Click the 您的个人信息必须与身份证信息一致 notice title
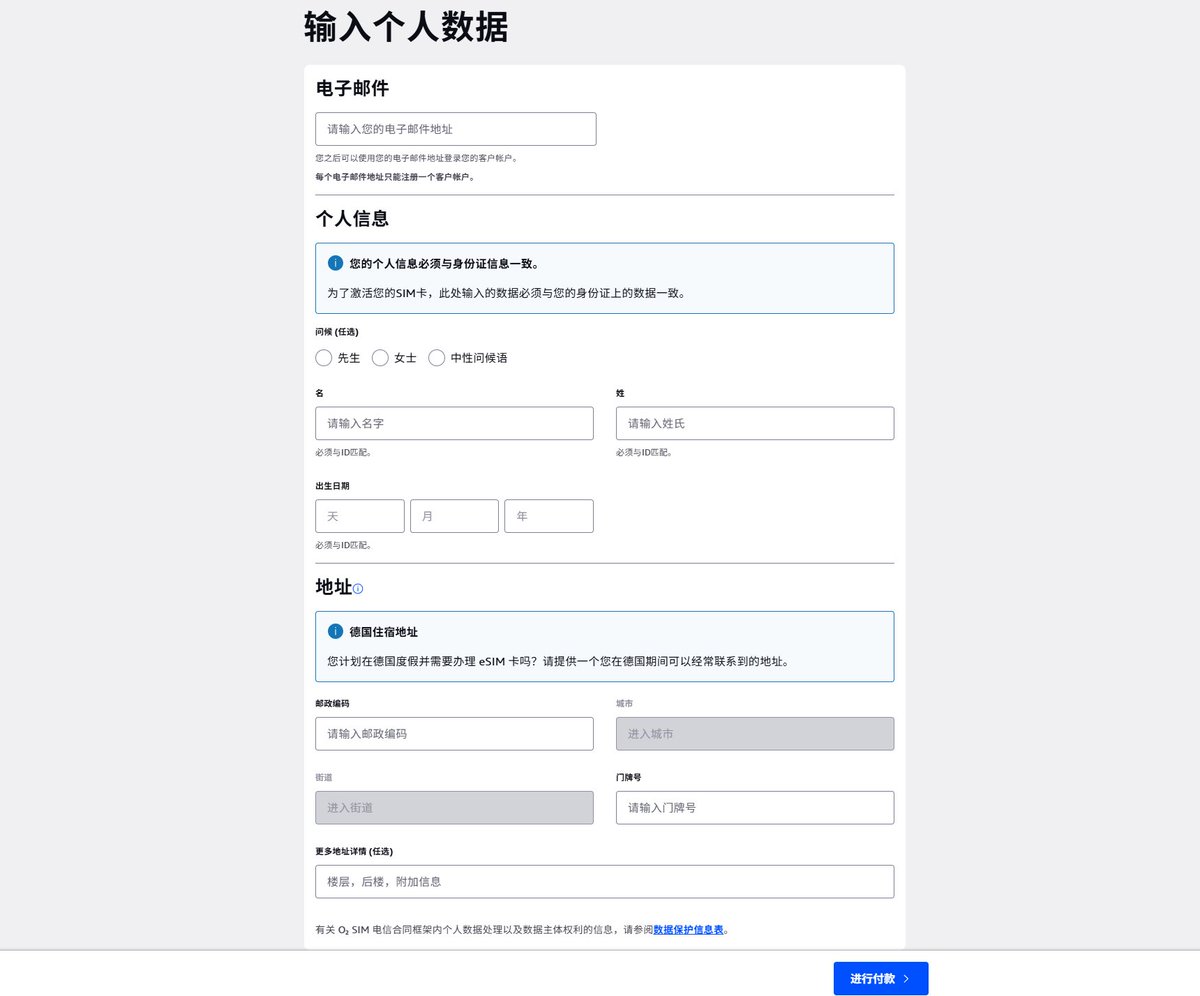 (x=444, y=264)
